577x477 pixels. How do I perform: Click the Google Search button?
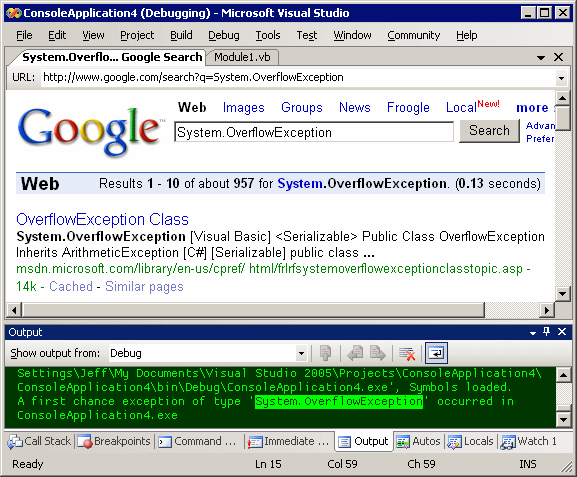pos(489,131)
